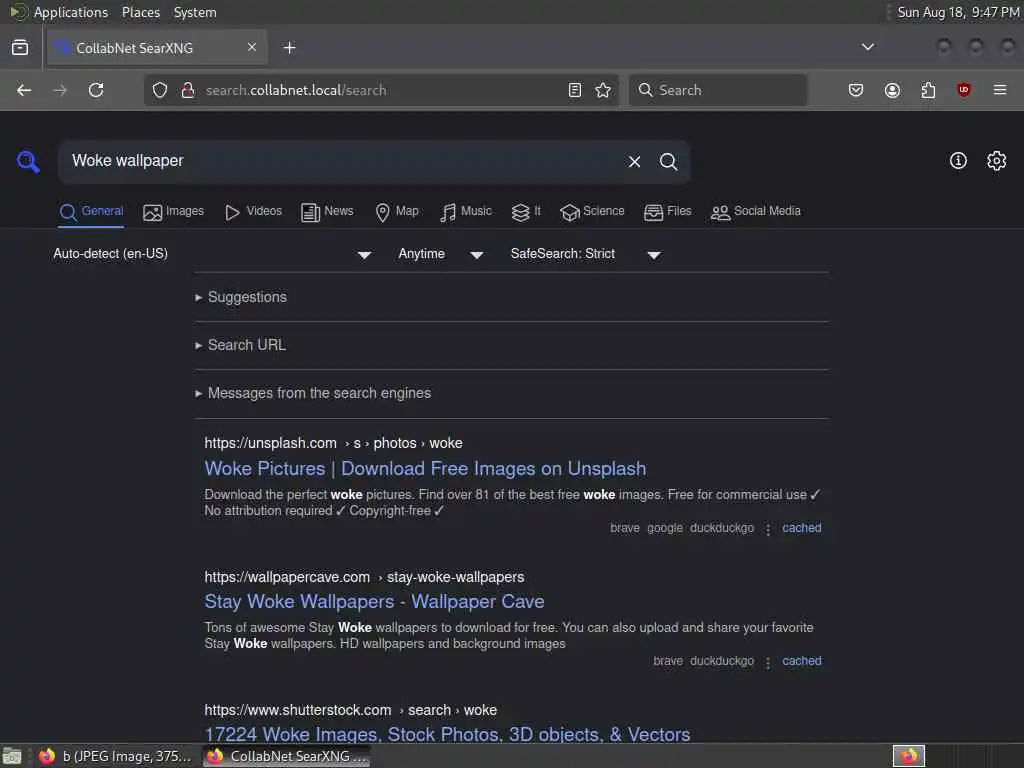Go back with browser back arrow
1024x768 pixels.
point(24,90)
